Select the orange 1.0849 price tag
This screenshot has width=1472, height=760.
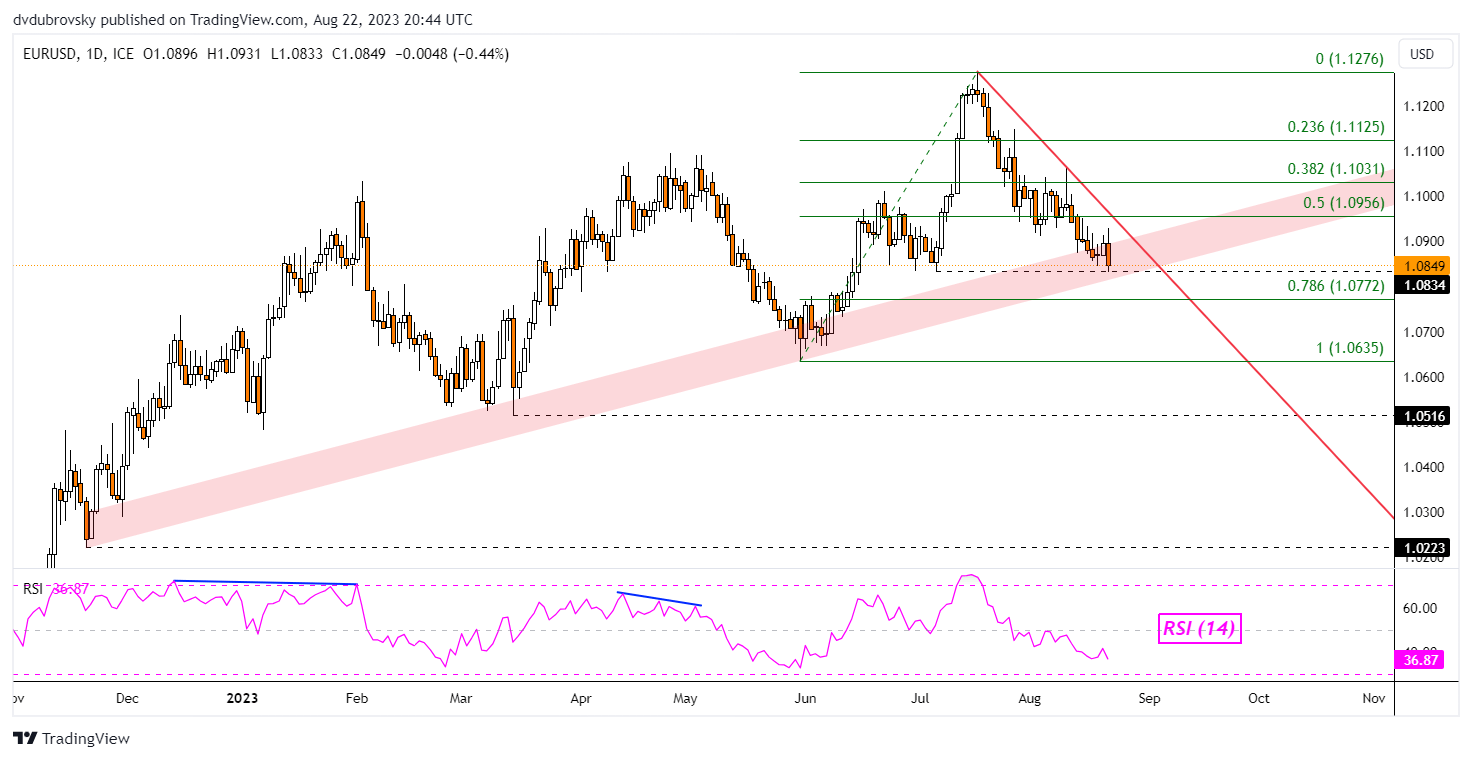(1421, 267)
